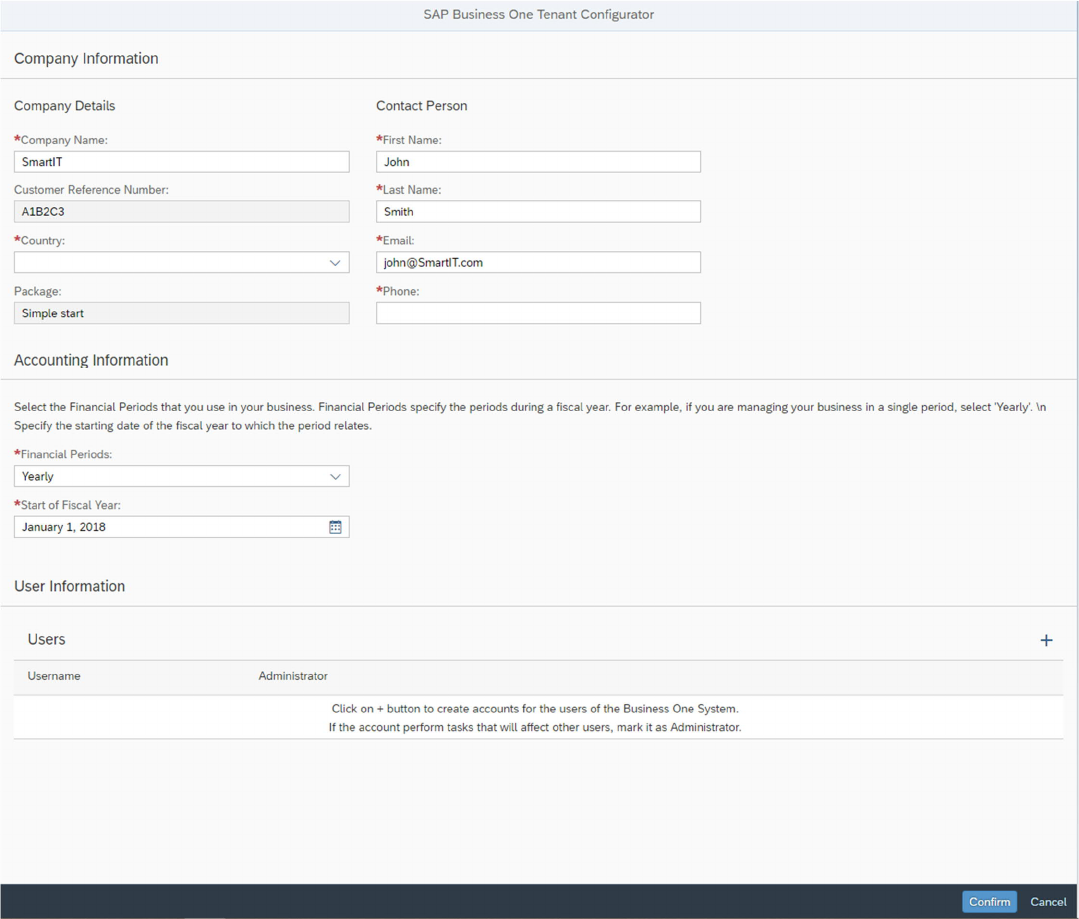Image resolution: width=1079 pixels, height=919 pixels.
Task: Select the Package field showing Simple start
Action: (x=182, y=313)
